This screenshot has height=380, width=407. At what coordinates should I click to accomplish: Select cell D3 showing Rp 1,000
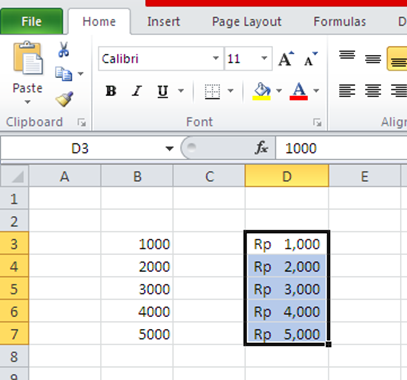pyautogui.click(x=287, y=244)
